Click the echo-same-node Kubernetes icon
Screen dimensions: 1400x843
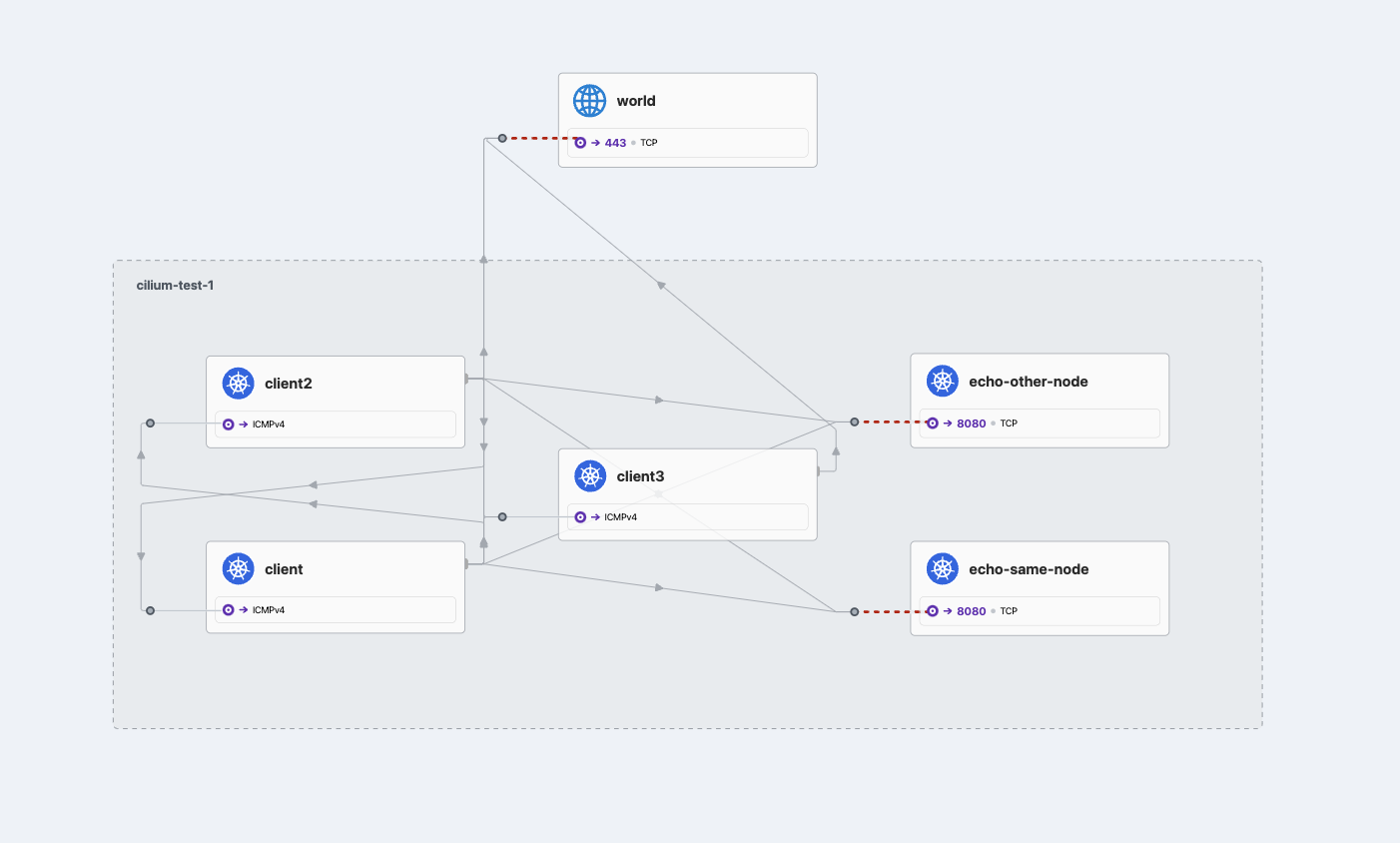click(x=942, y=569)
